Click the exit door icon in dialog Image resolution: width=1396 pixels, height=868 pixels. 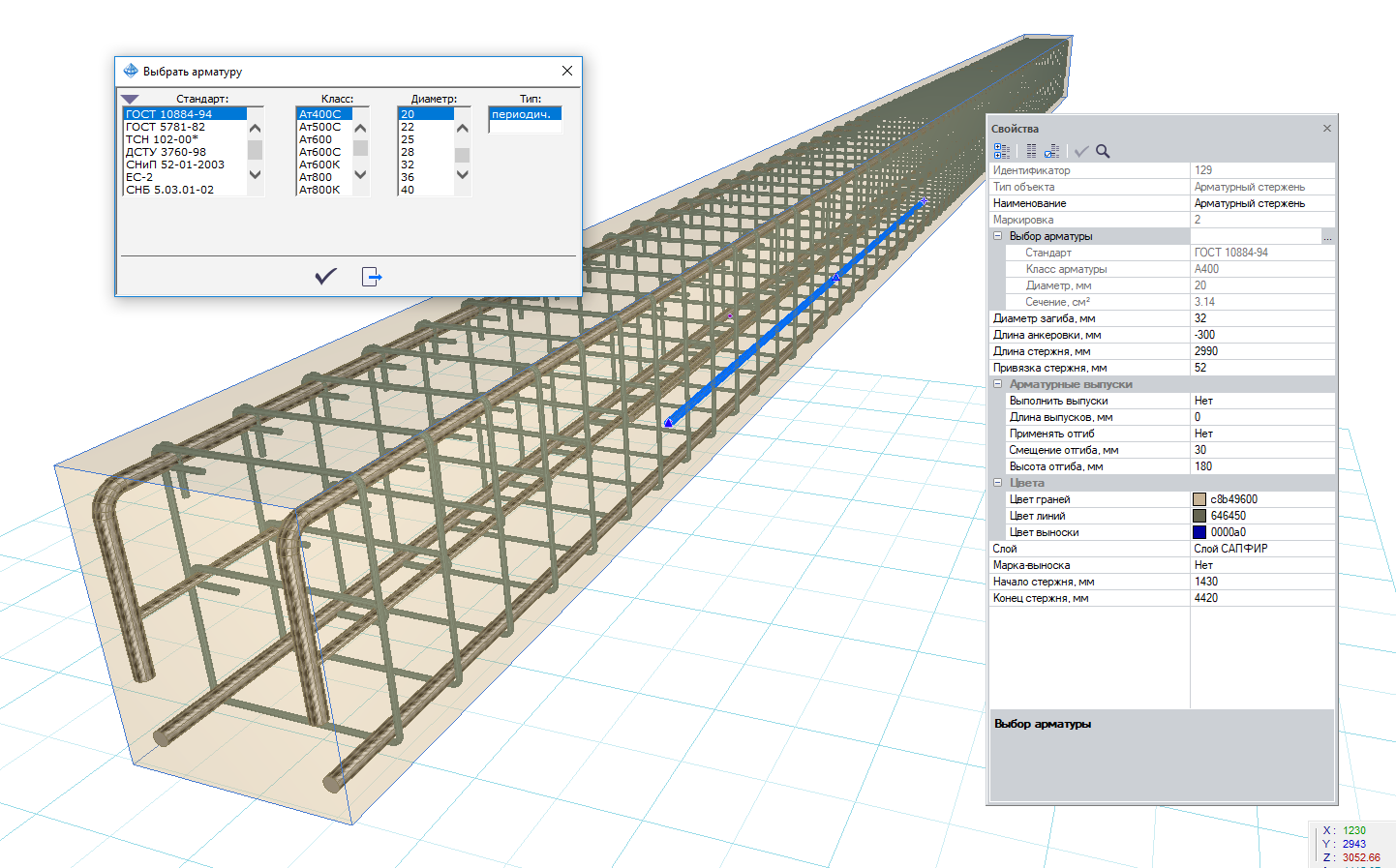372,277
